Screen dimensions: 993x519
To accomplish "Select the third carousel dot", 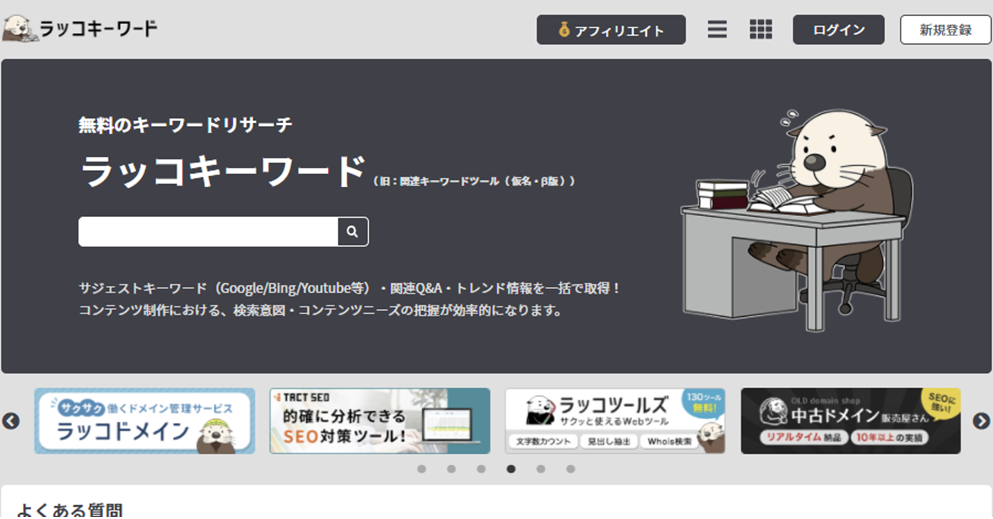I will (481, 469).
